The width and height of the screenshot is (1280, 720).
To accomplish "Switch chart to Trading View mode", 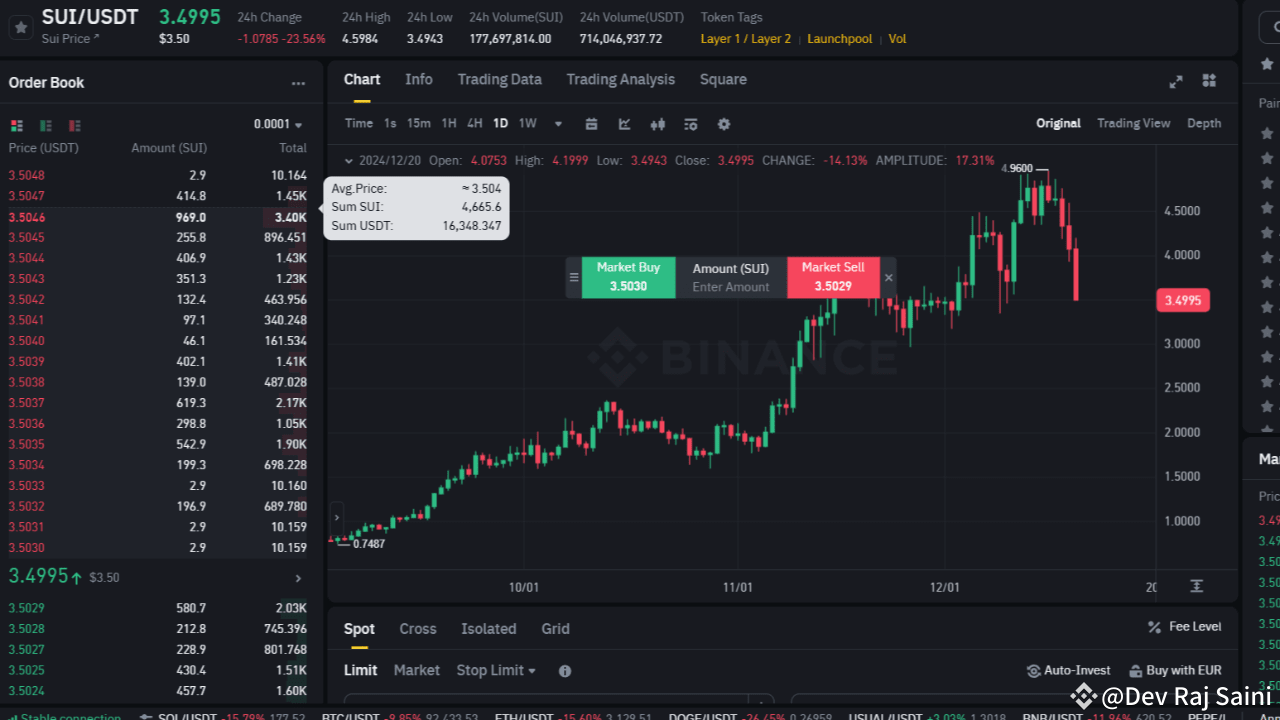I will point(1133,124).
